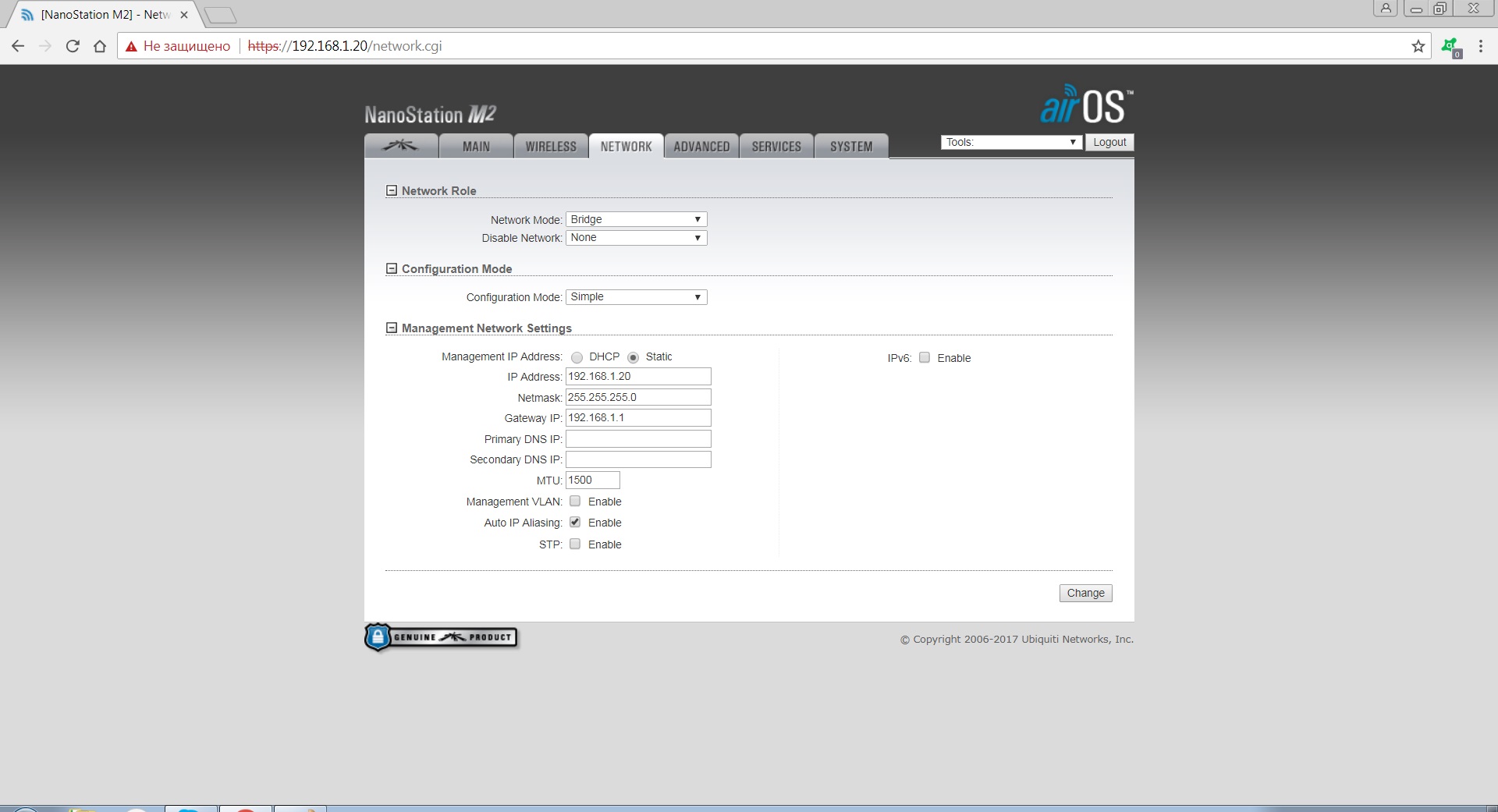This screenshot has width=1498, height=812.
Task: Open the Configuration Mode dropdown
Action: pos(636,296)
